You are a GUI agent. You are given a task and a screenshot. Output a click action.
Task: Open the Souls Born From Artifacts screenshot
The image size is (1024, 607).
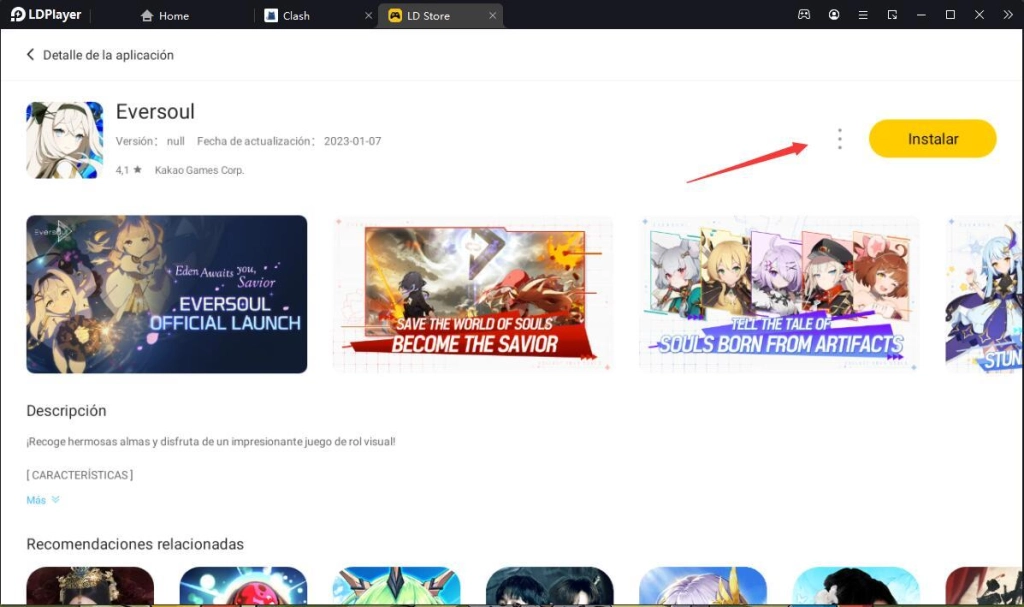pyautogui.click(x=779, y=294)
